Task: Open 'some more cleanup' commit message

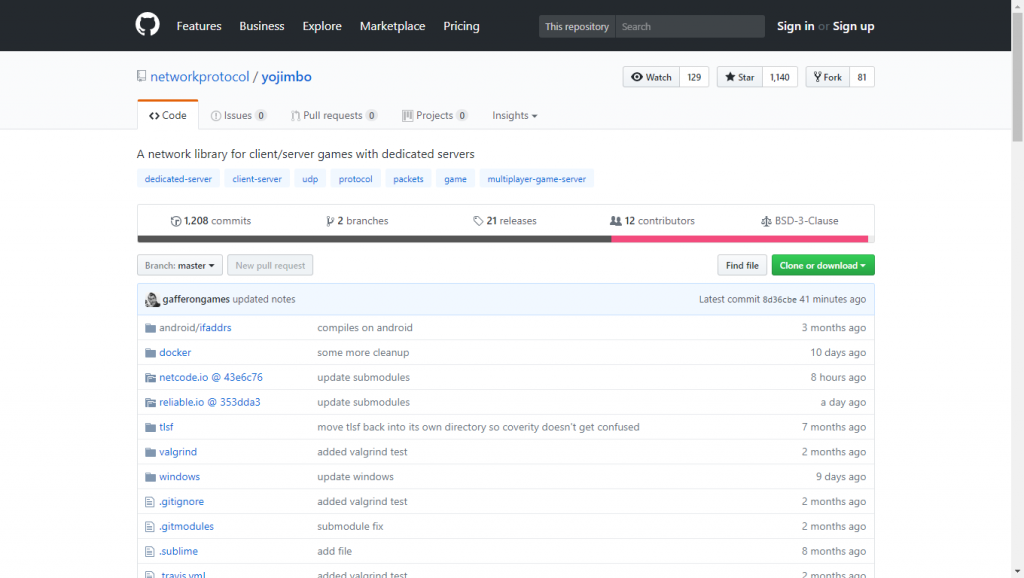Action: pyautogui.click(x=363, y=353)
